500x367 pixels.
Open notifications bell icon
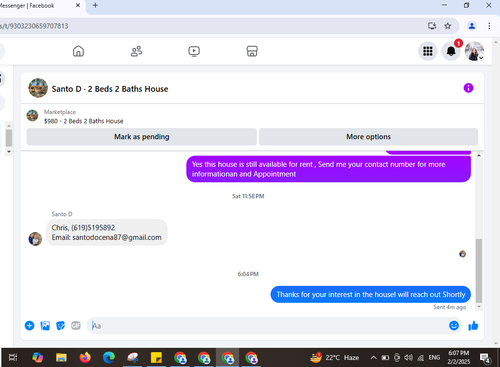pos(451,51)
